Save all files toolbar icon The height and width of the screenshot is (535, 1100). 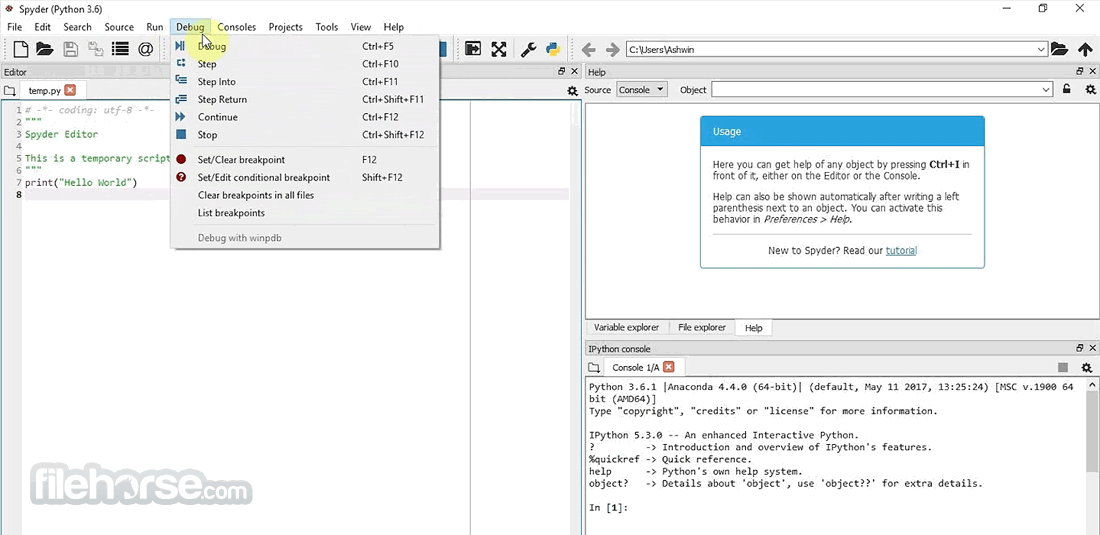tap(95, 49)
